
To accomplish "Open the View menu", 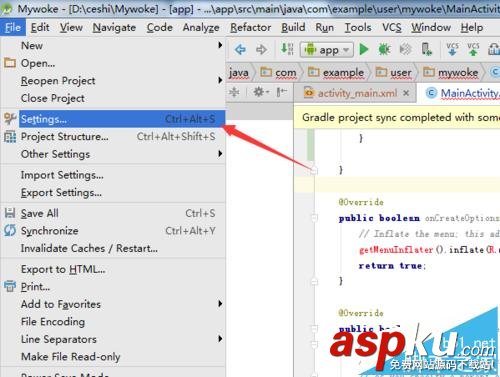I will [x=71, y=27].
